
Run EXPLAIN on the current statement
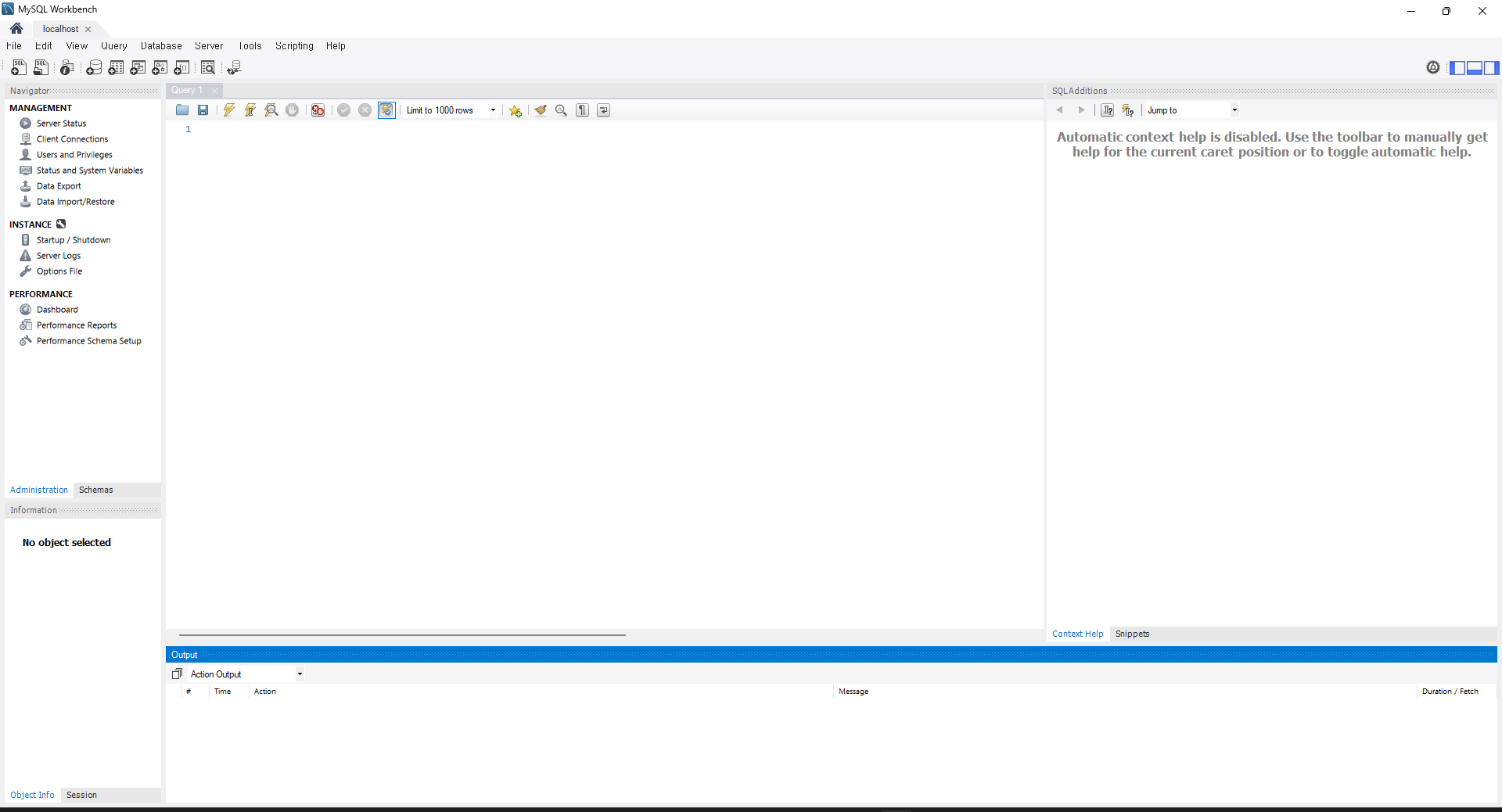(x=271, y=110)
